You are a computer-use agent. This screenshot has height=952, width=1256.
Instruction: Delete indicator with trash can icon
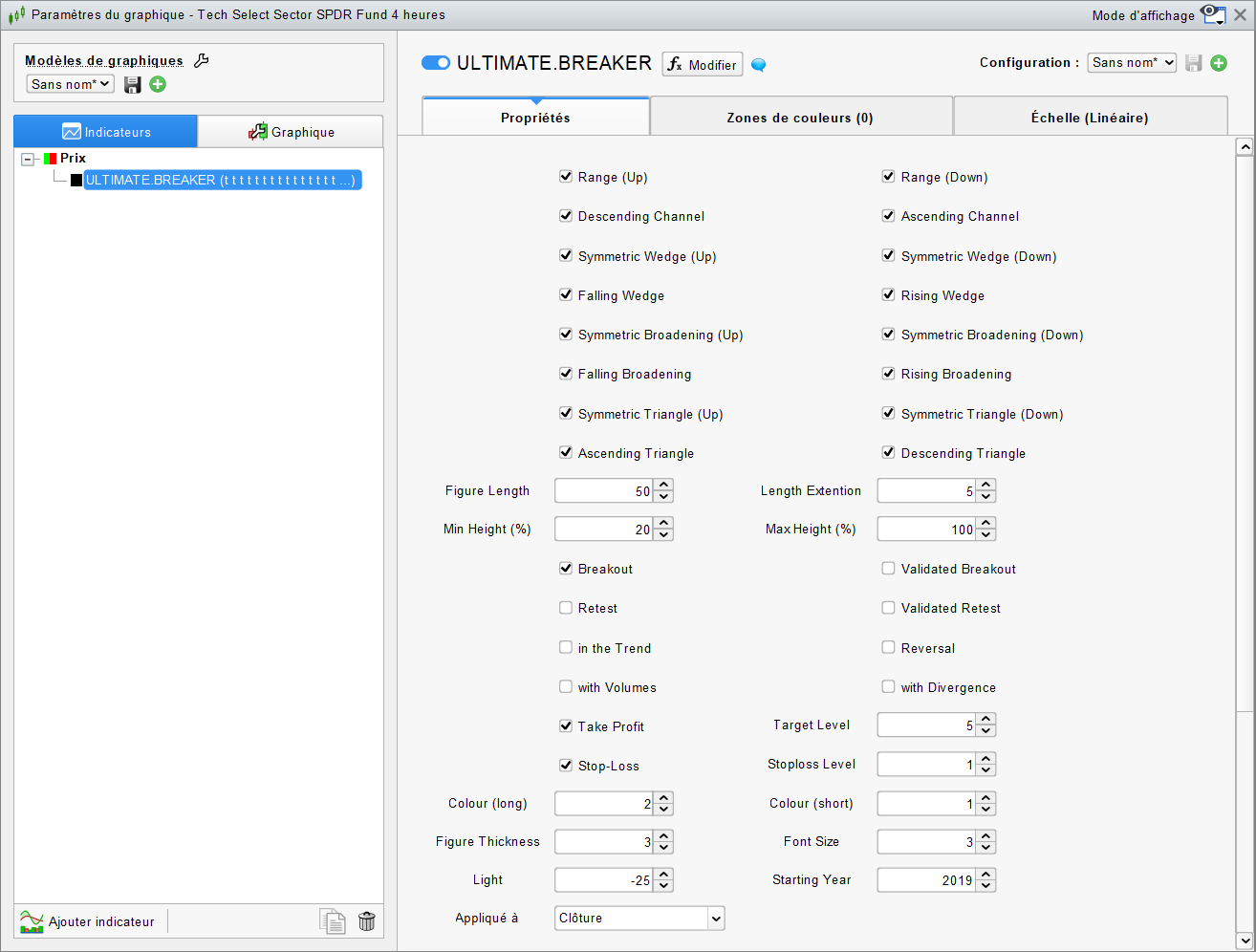(x=366, y=920)
